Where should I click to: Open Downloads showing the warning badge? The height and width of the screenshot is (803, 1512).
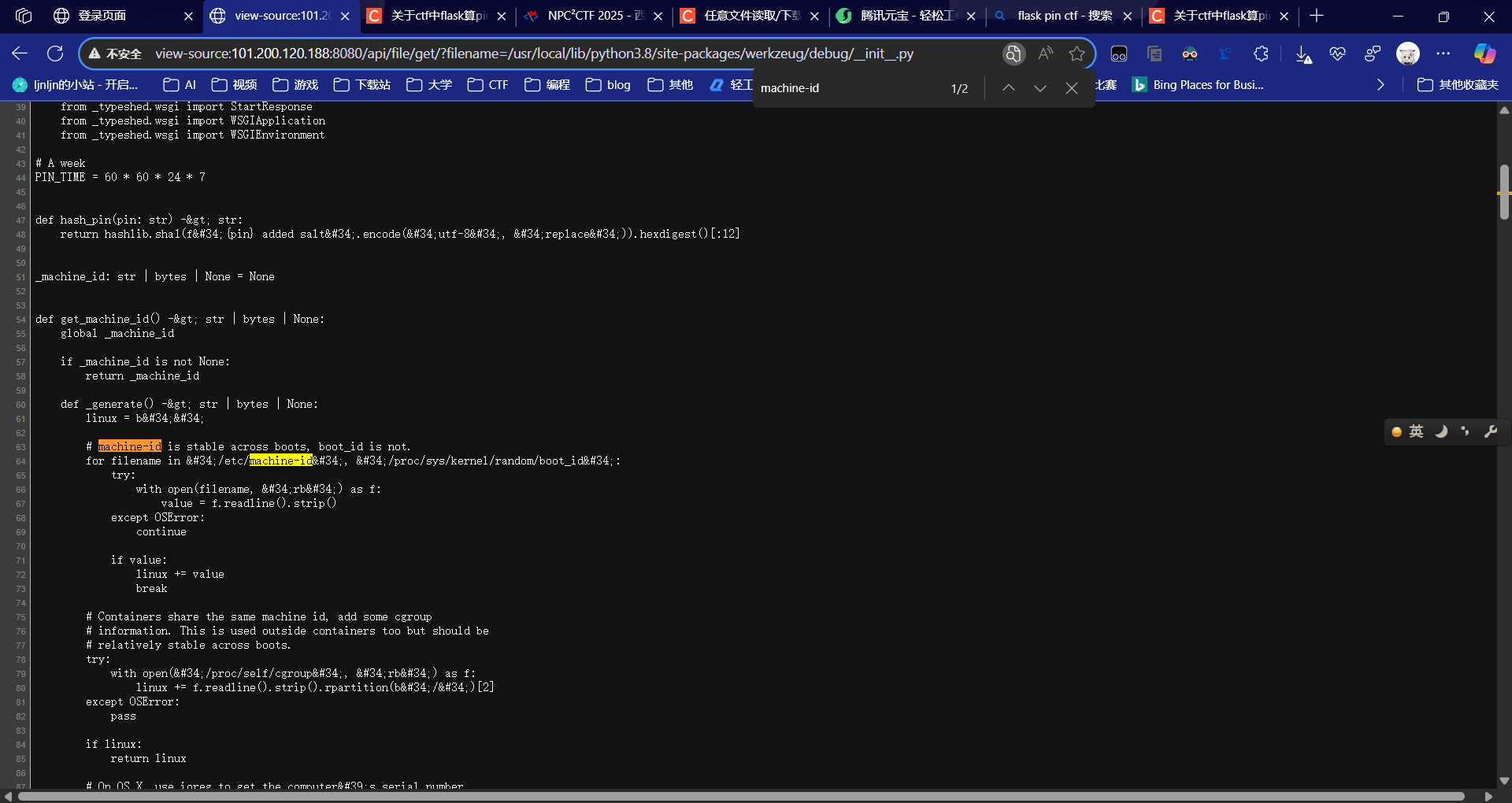pos(1305,54)
